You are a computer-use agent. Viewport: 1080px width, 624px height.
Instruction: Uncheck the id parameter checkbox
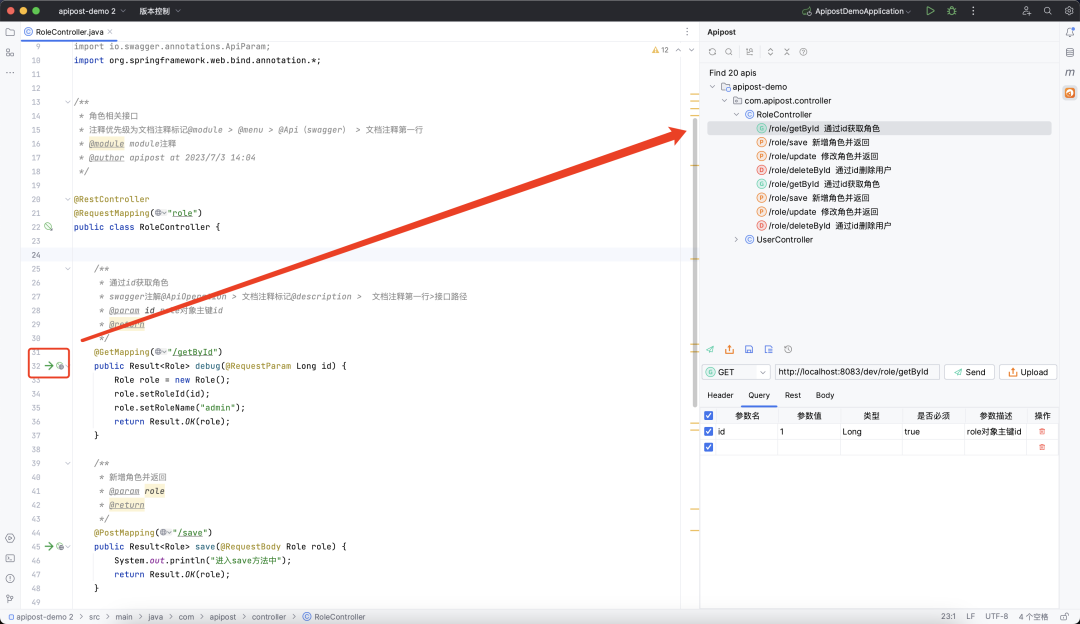coord(709,431)
